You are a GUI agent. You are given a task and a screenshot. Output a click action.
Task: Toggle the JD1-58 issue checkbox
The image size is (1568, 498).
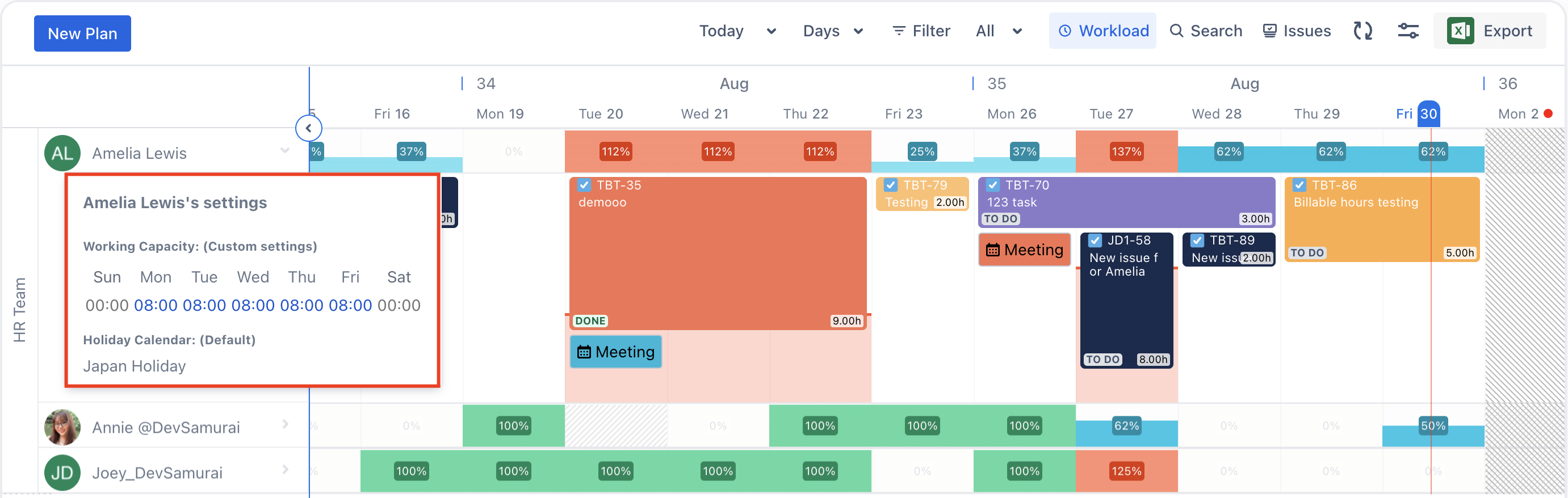point(1095,241)
